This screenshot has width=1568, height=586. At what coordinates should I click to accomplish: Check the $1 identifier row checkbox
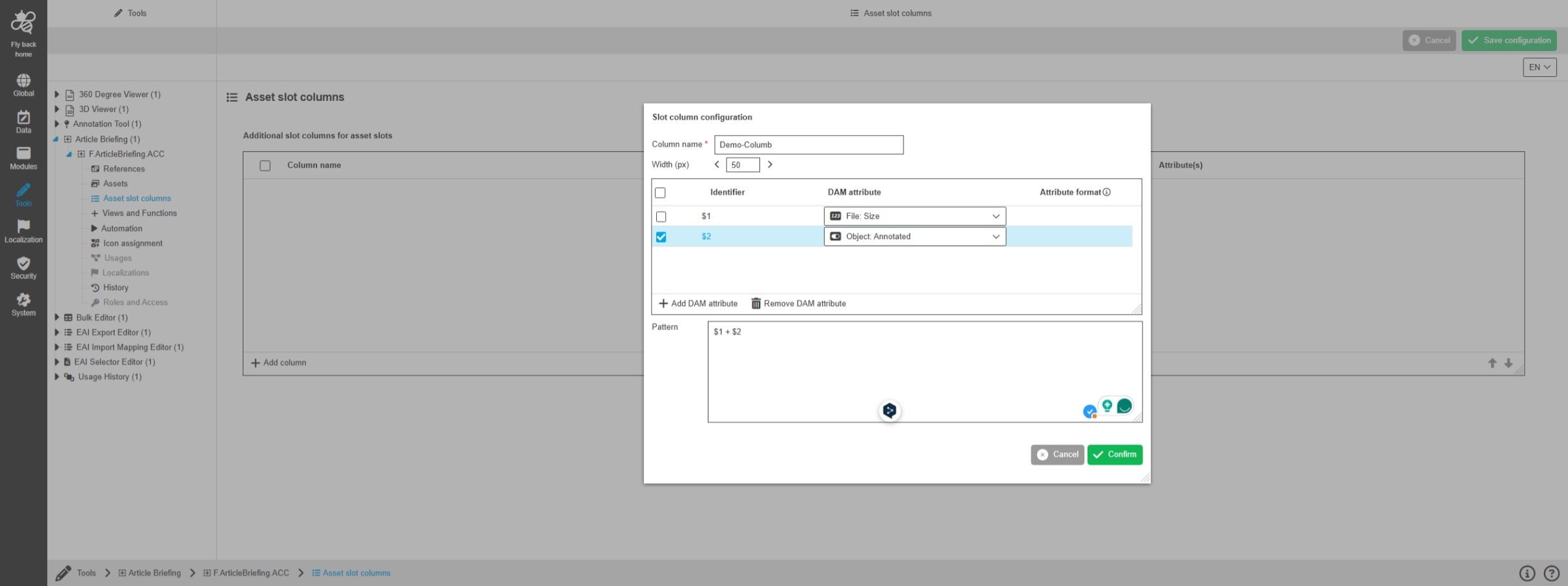point(661,216)
